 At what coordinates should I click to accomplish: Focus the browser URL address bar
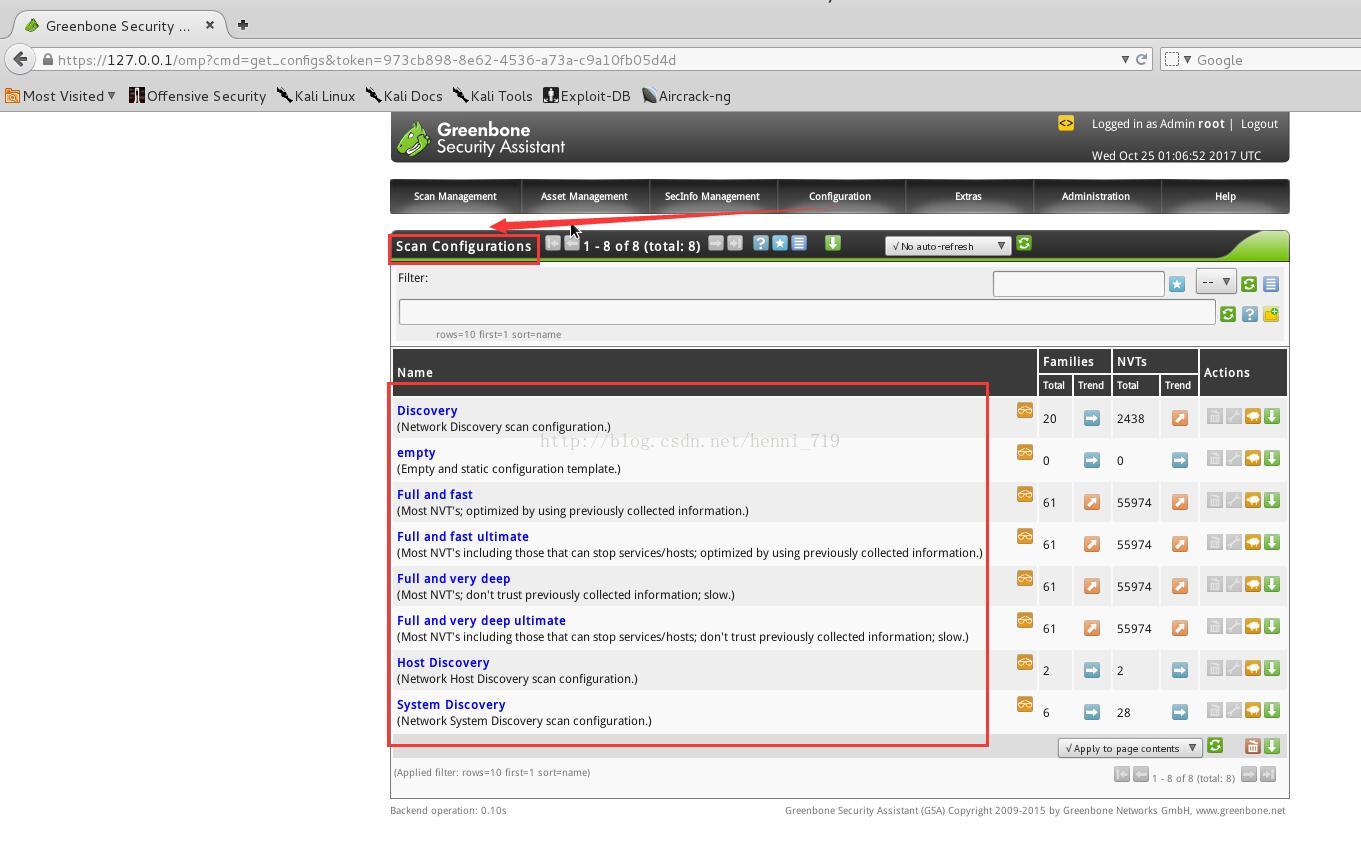tap(585, 60)
